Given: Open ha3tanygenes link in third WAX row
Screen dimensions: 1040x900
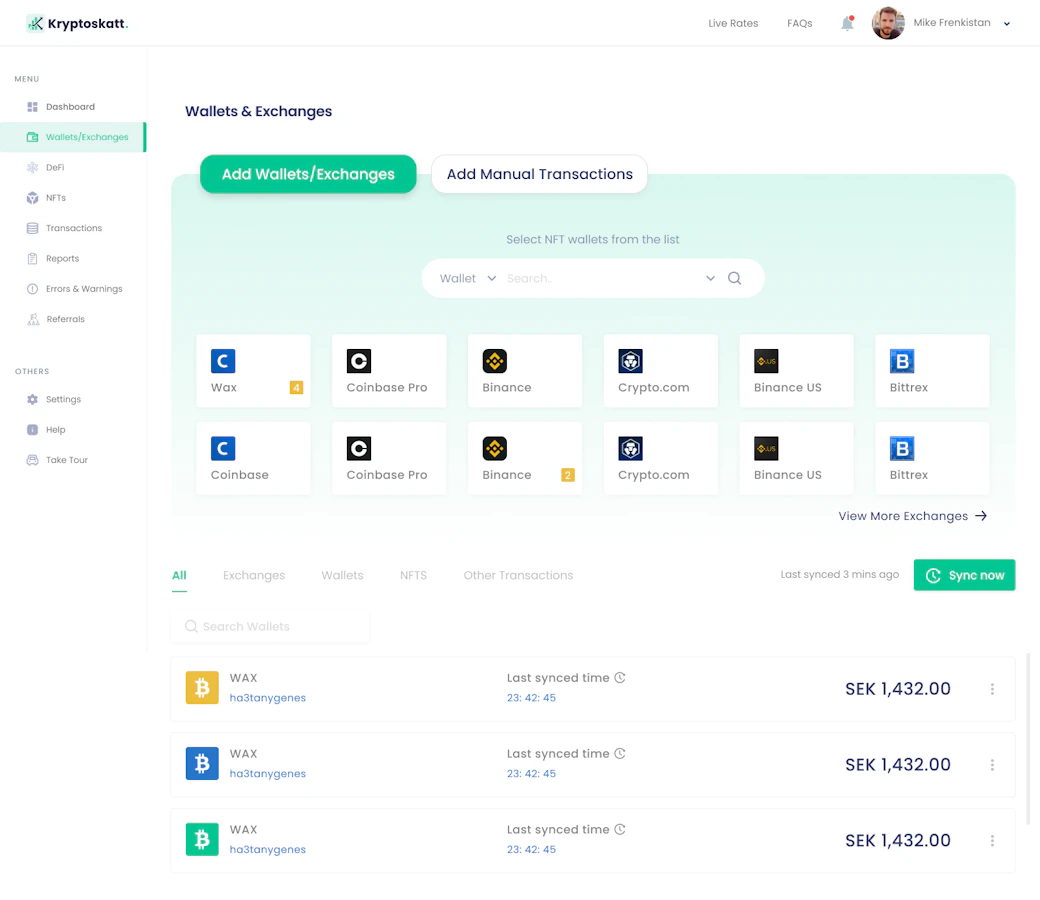Looking at the screenshot, I should 267,850.
